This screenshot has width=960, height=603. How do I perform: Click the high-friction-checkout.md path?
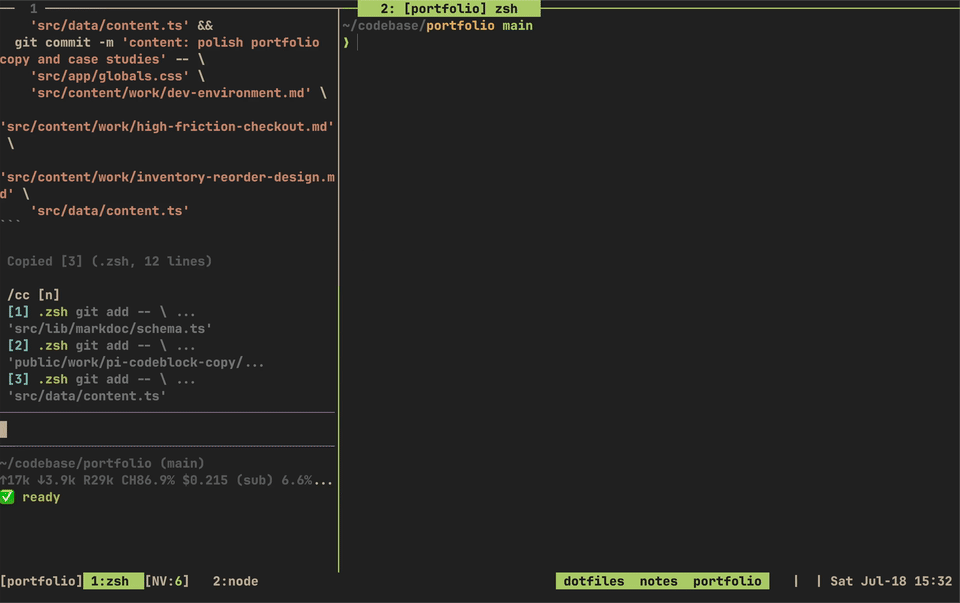click(167, 127)
